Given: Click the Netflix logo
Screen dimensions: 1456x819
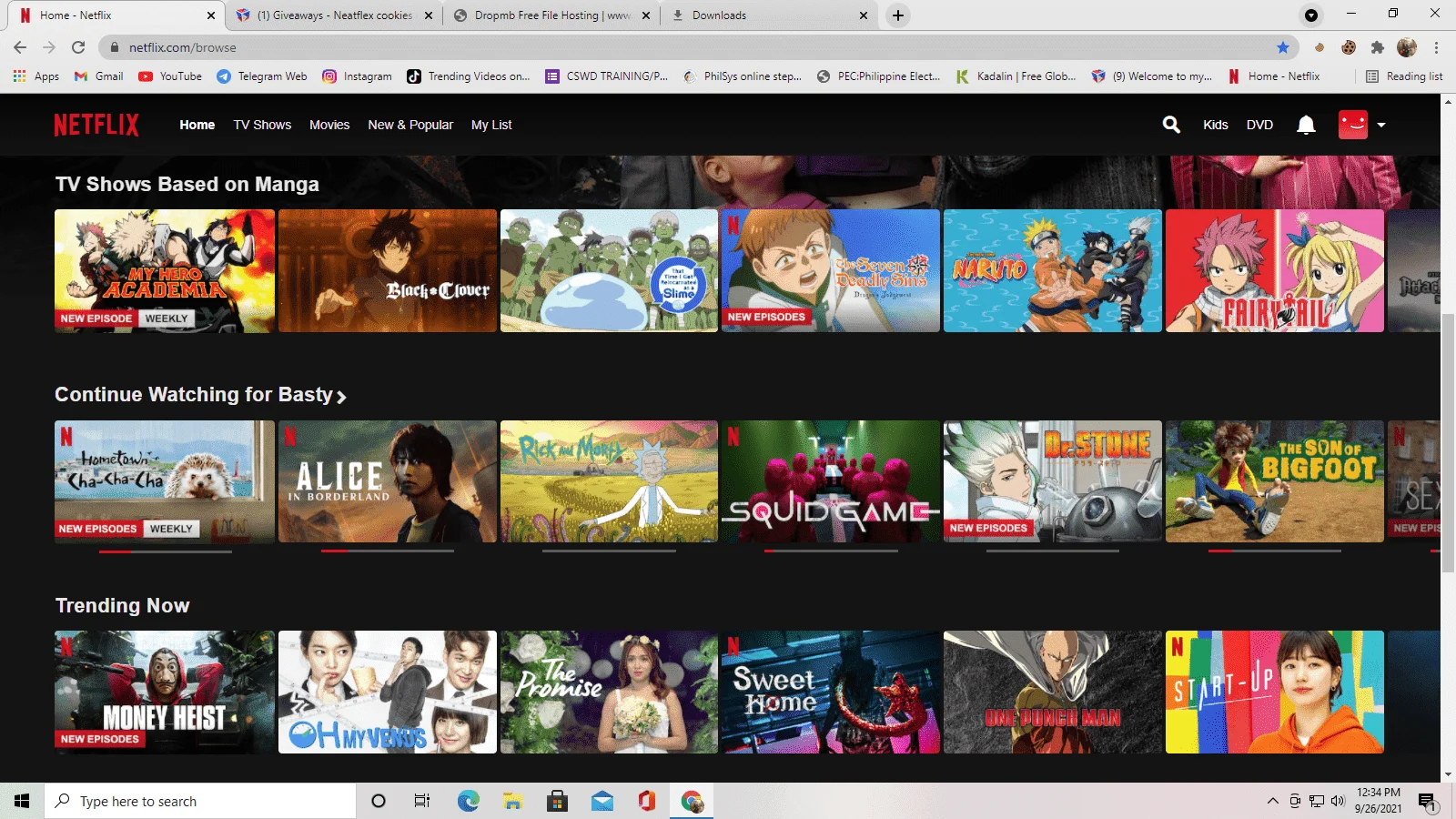Looking at the screenshot, I should coord(96,125).
